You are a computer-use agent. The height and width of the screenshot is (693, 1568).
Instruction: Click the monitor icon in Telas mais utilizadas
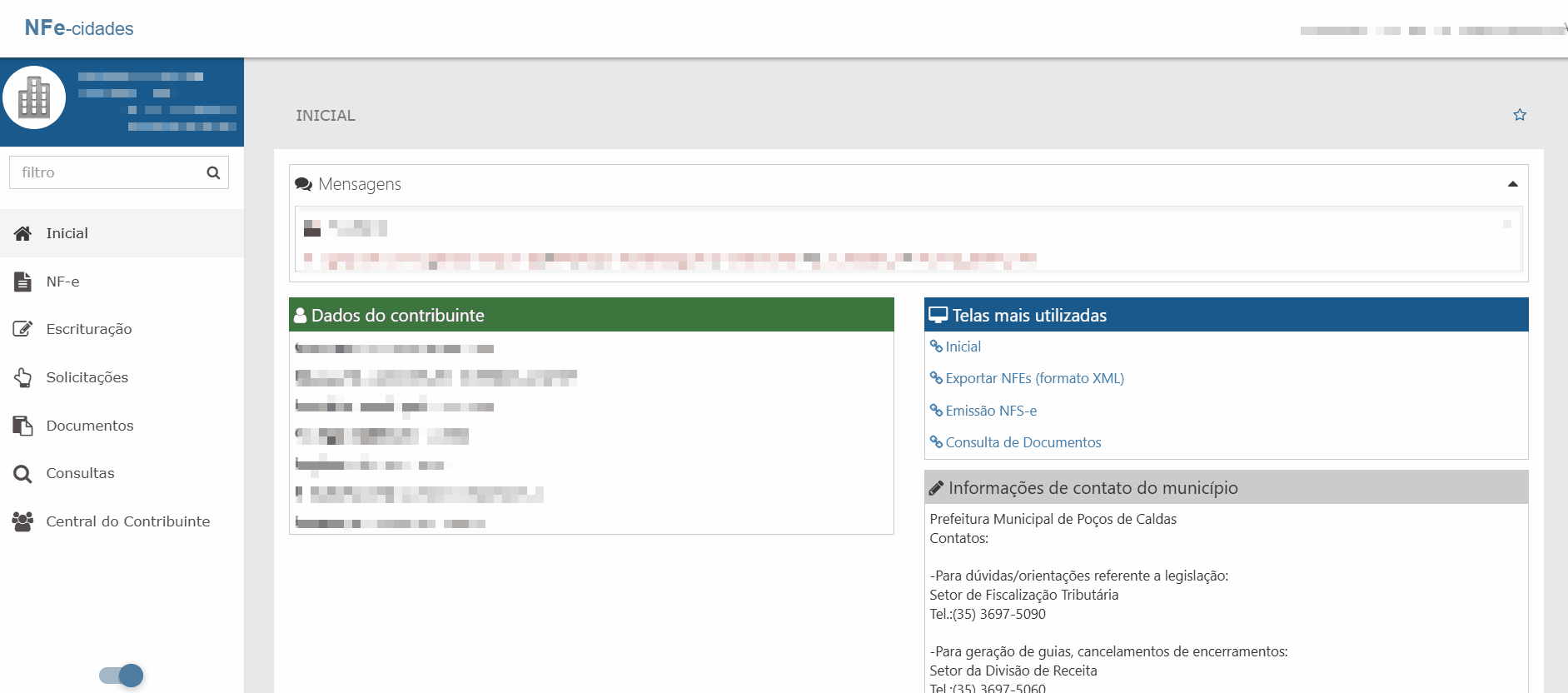938,315
